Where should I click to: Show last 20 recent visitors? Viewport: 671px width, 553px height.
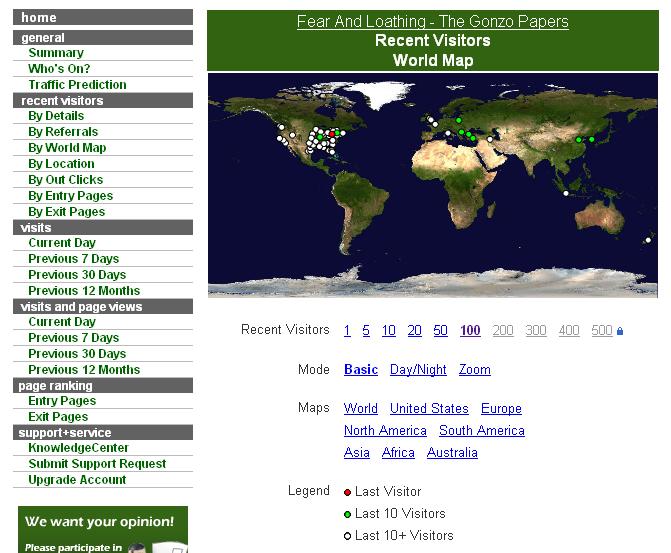414,330
